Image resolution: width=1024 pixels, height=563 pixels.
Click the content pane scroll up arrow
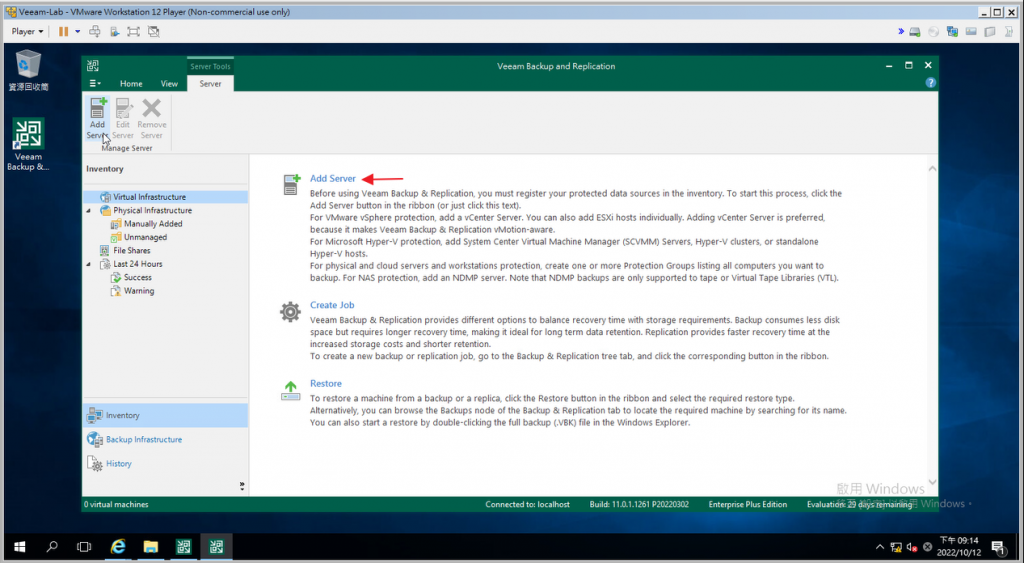932,169
